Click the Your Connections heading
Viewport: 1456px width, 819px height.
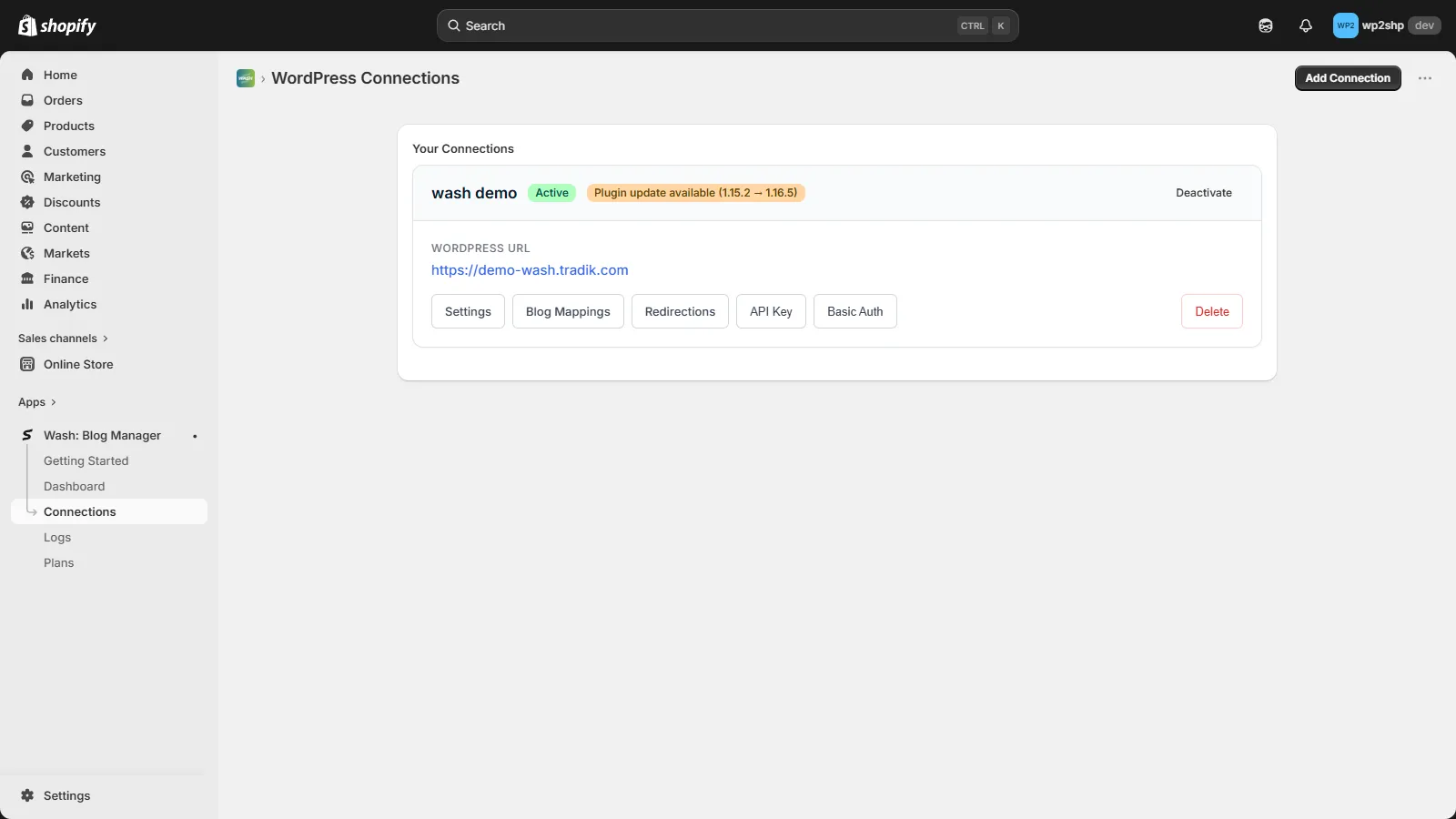463,148
